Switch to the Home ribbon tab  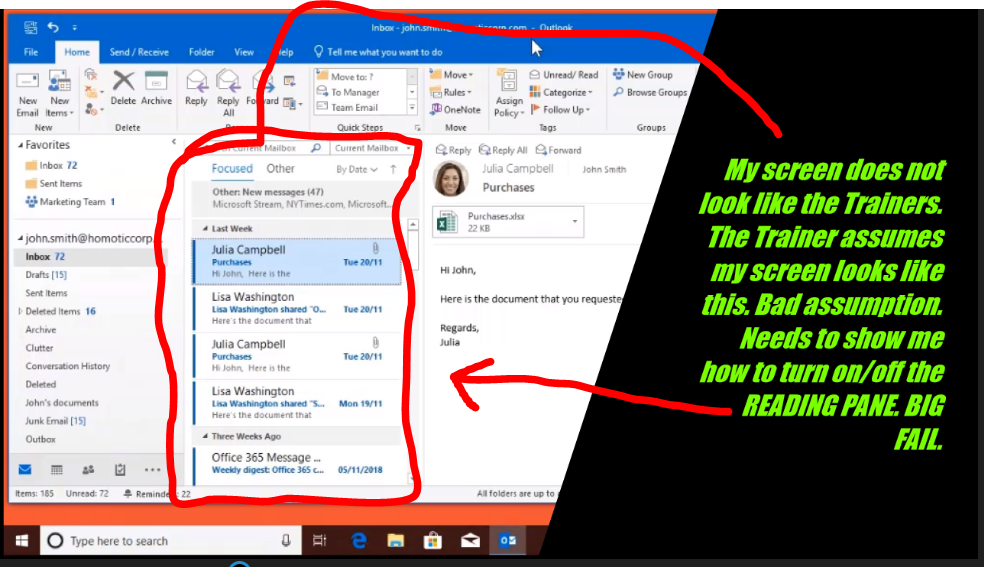tap(77, 52)
